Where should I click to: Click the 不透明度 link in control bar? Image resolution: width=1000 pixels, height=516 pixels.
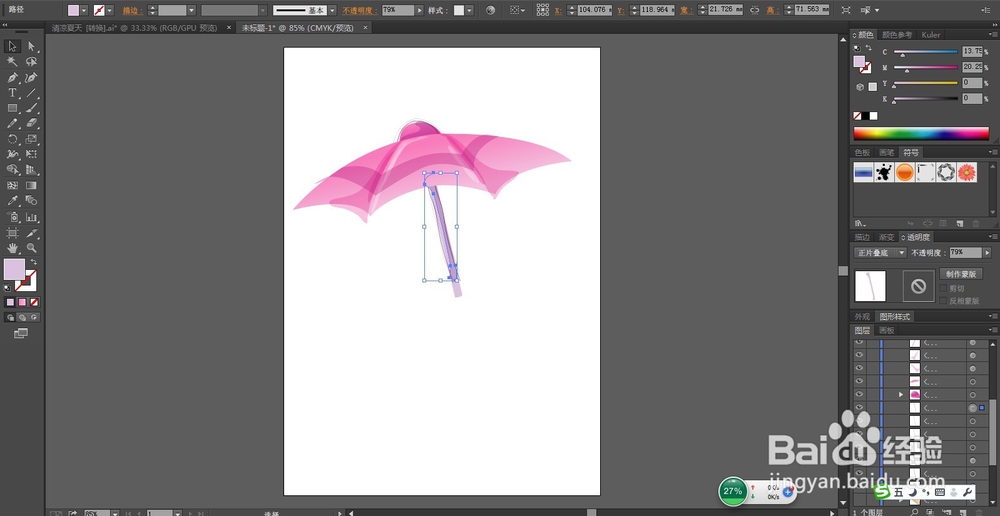[x=360, y=10]
